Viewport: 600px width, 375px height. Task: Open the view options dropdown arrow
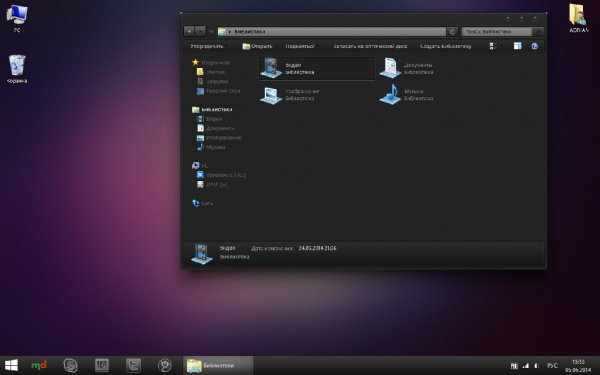pos(501,46)
